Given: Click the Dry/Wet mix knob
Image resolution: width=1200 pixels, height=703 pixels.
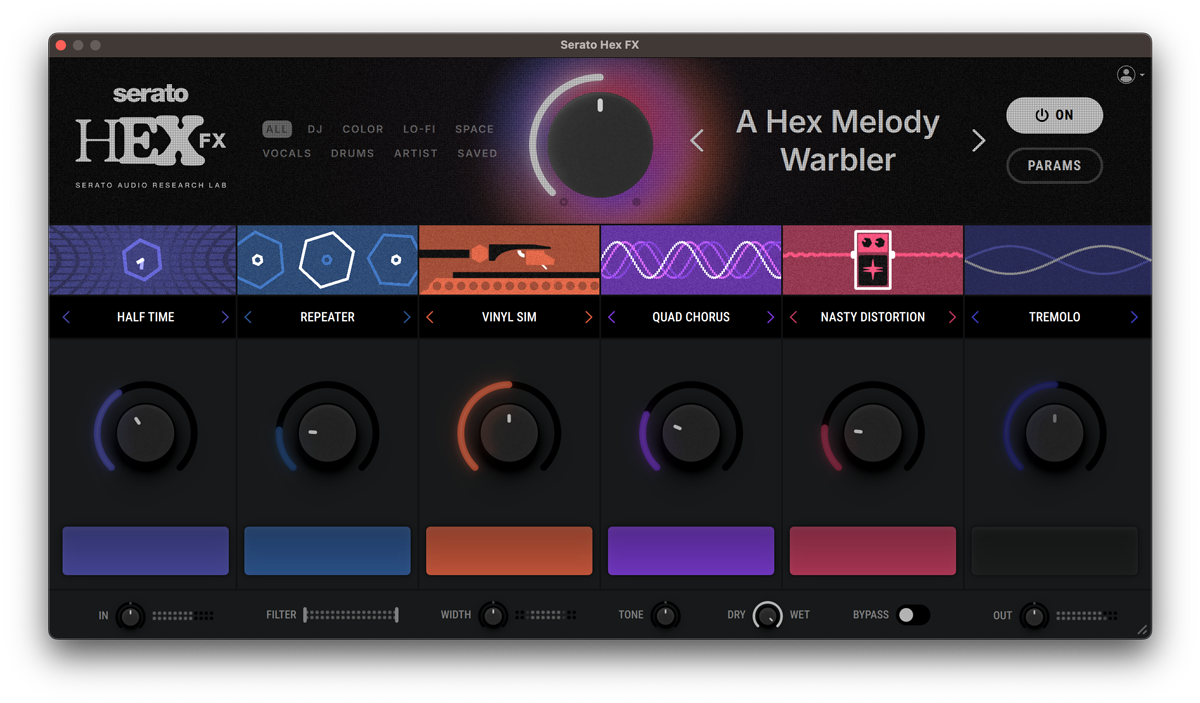Looking at the screenshot, I should 768,615.
